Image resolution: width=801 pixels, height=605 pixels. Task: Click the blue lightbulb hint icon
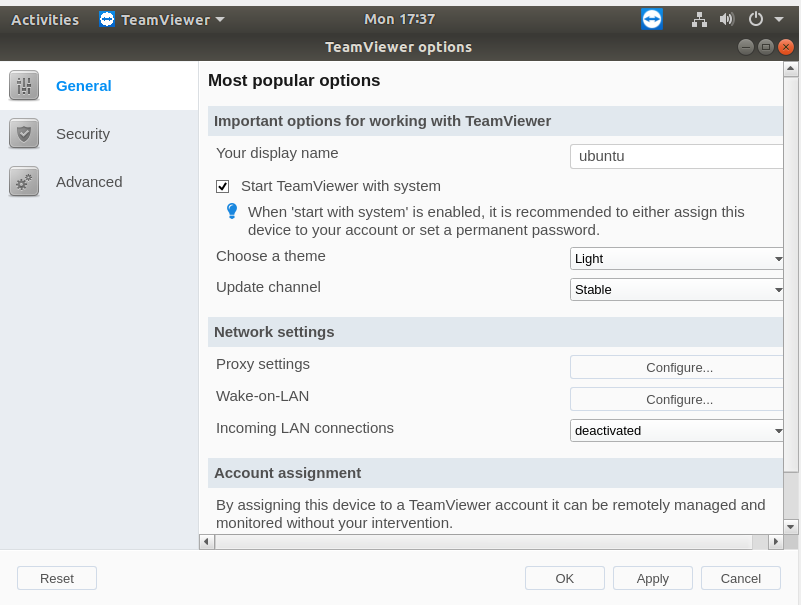point(232,211)
